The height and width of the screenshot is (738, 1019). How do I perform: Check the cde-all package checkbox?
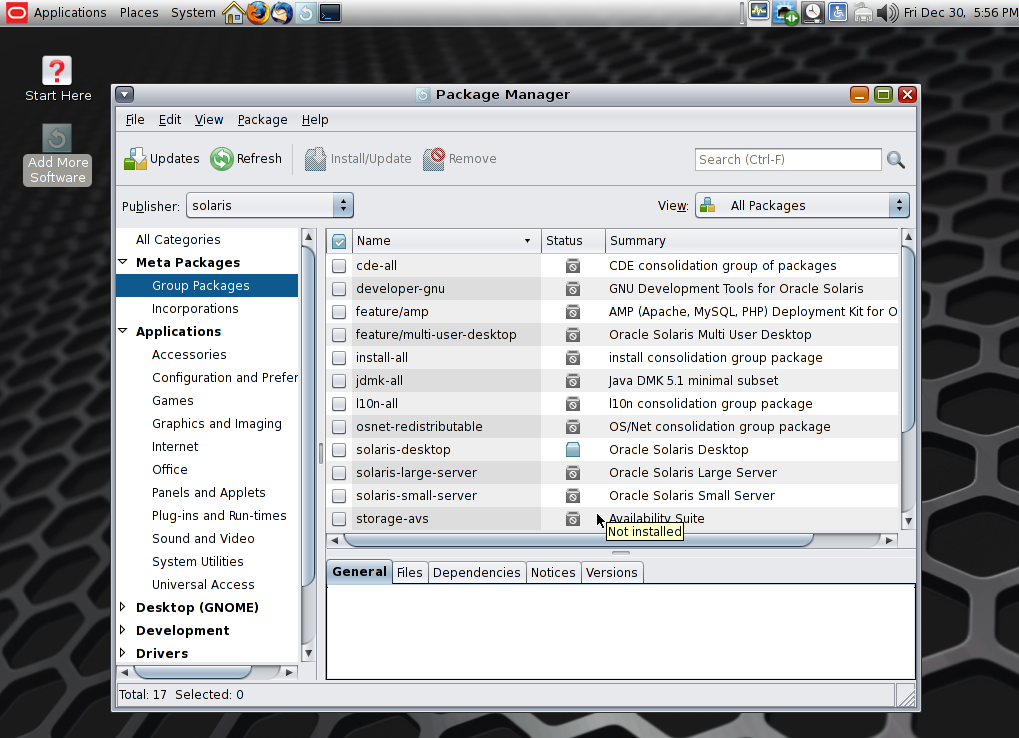339,266
